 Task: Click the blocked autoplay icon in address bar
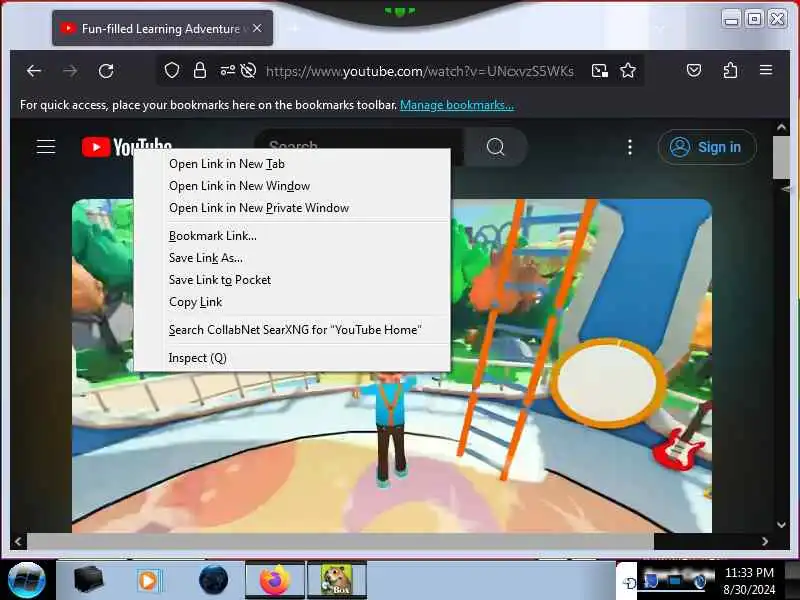point(248,70)
